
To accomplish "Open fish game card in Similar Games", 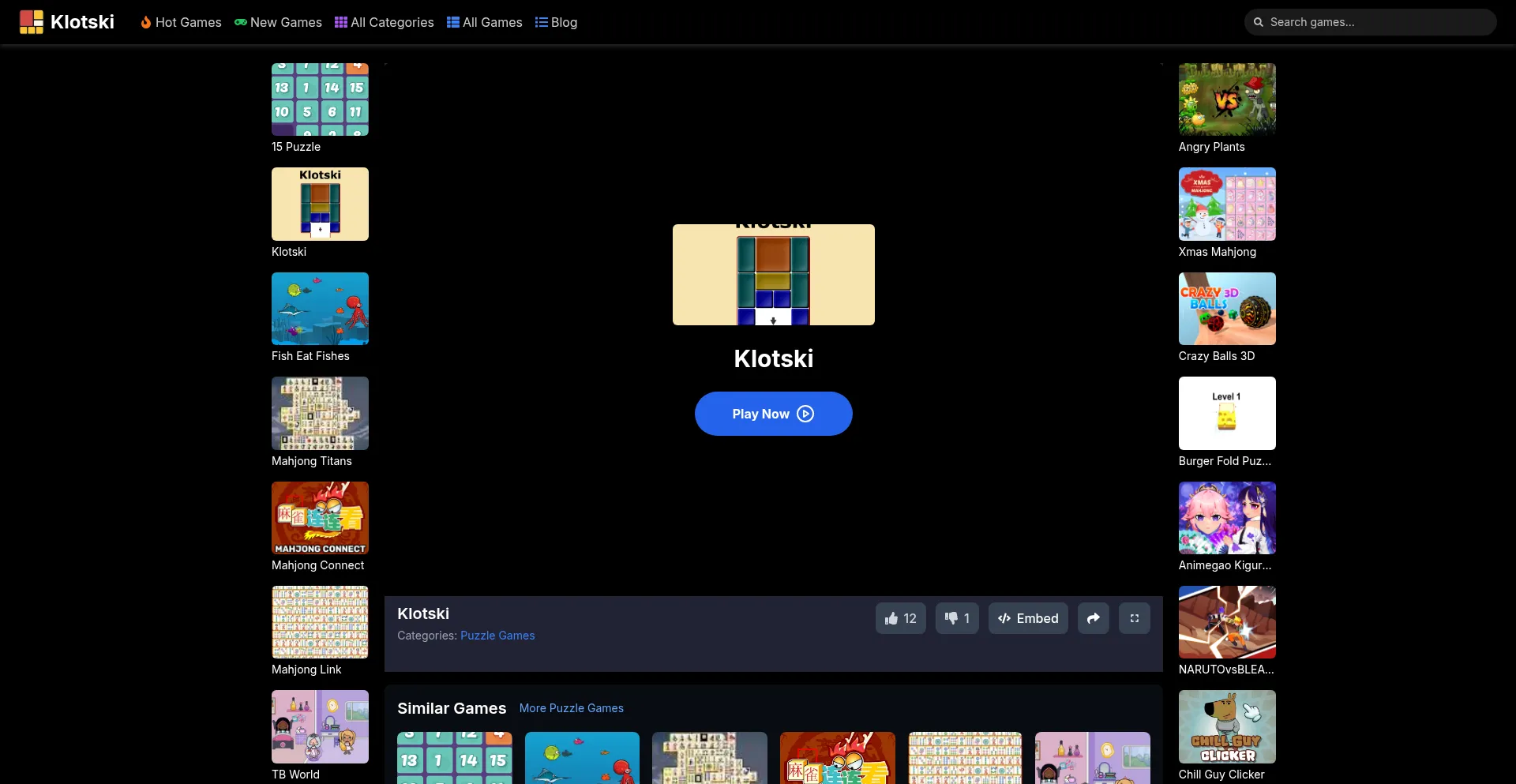I will point(582,758).
